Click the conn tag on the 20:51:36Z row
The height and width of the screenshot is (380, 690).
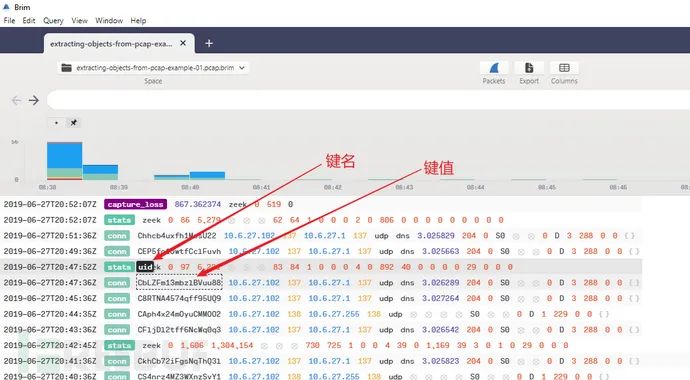click(x=117, y=236)
